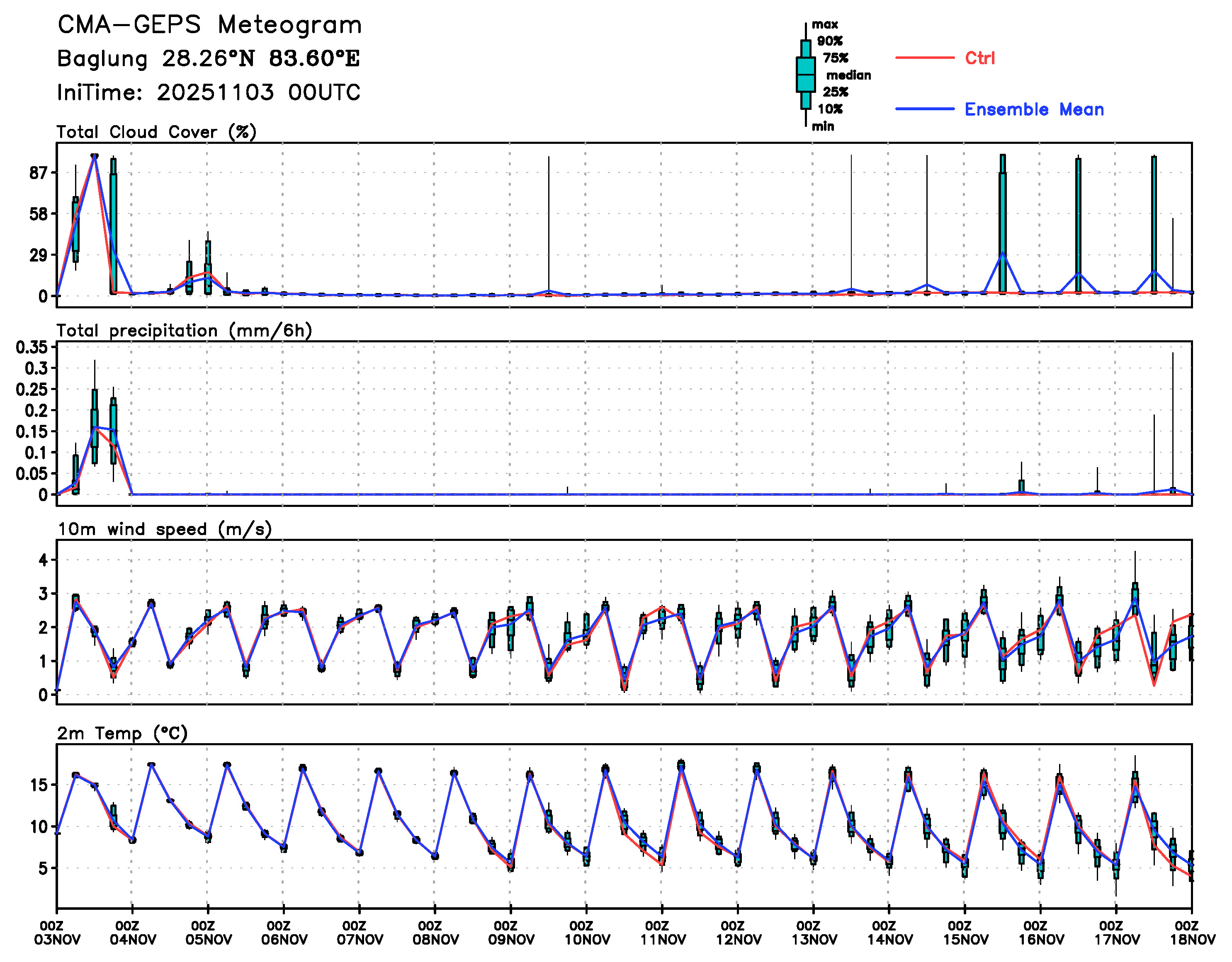Click the blue Ensemble Mean legend line
Screen dimensions: 1232x962
925,109
